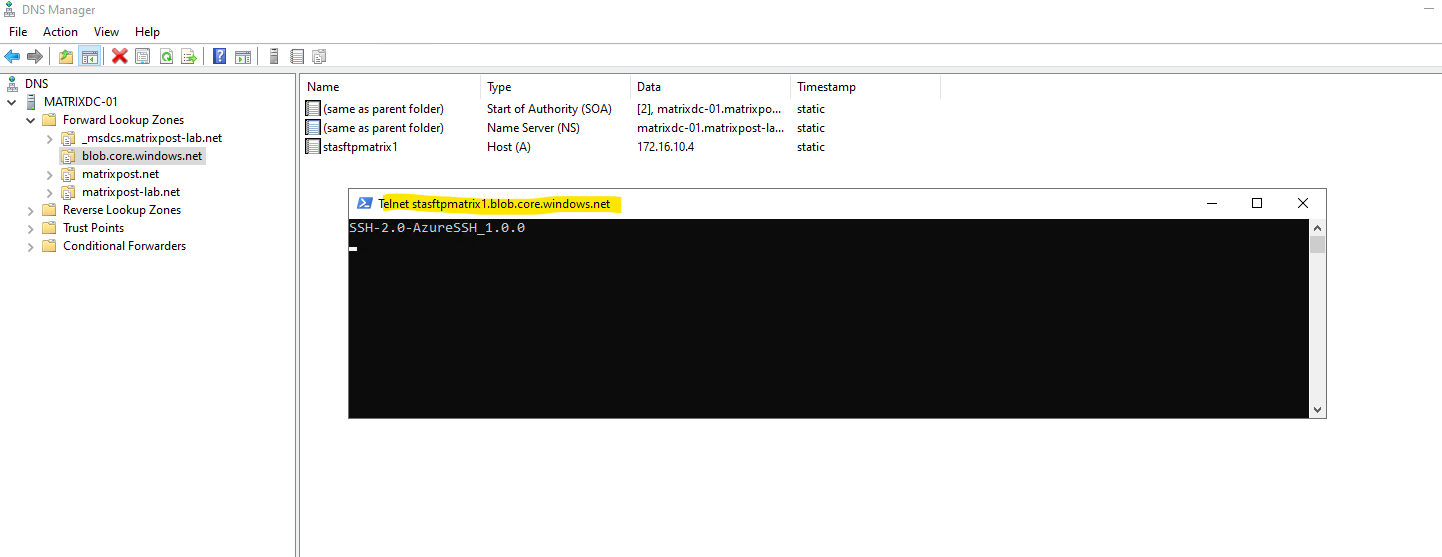
Task: Click Telnet window title bar text
Action: (494, 204)
